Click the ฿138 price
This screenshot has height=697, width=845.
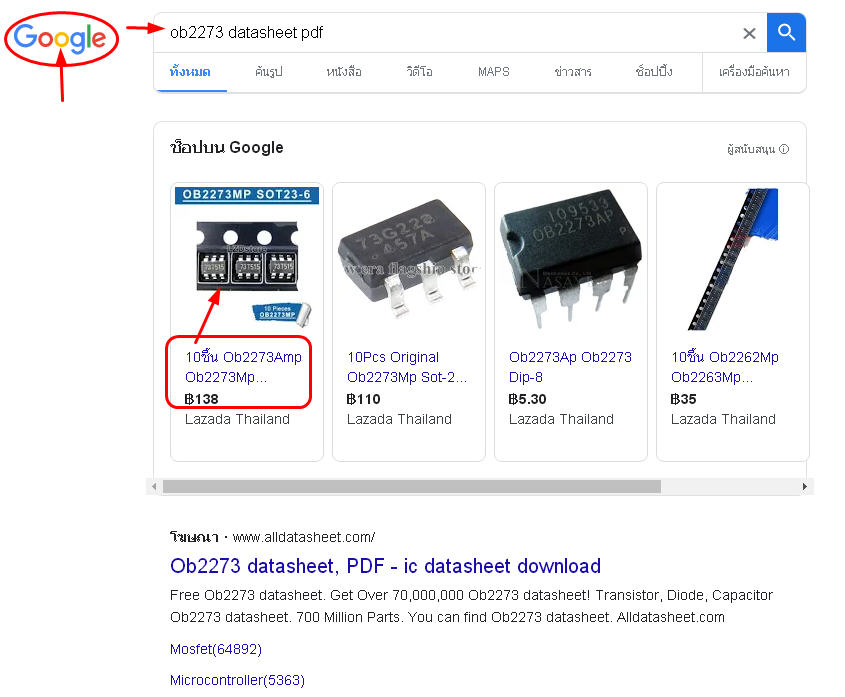click(202, 399)
